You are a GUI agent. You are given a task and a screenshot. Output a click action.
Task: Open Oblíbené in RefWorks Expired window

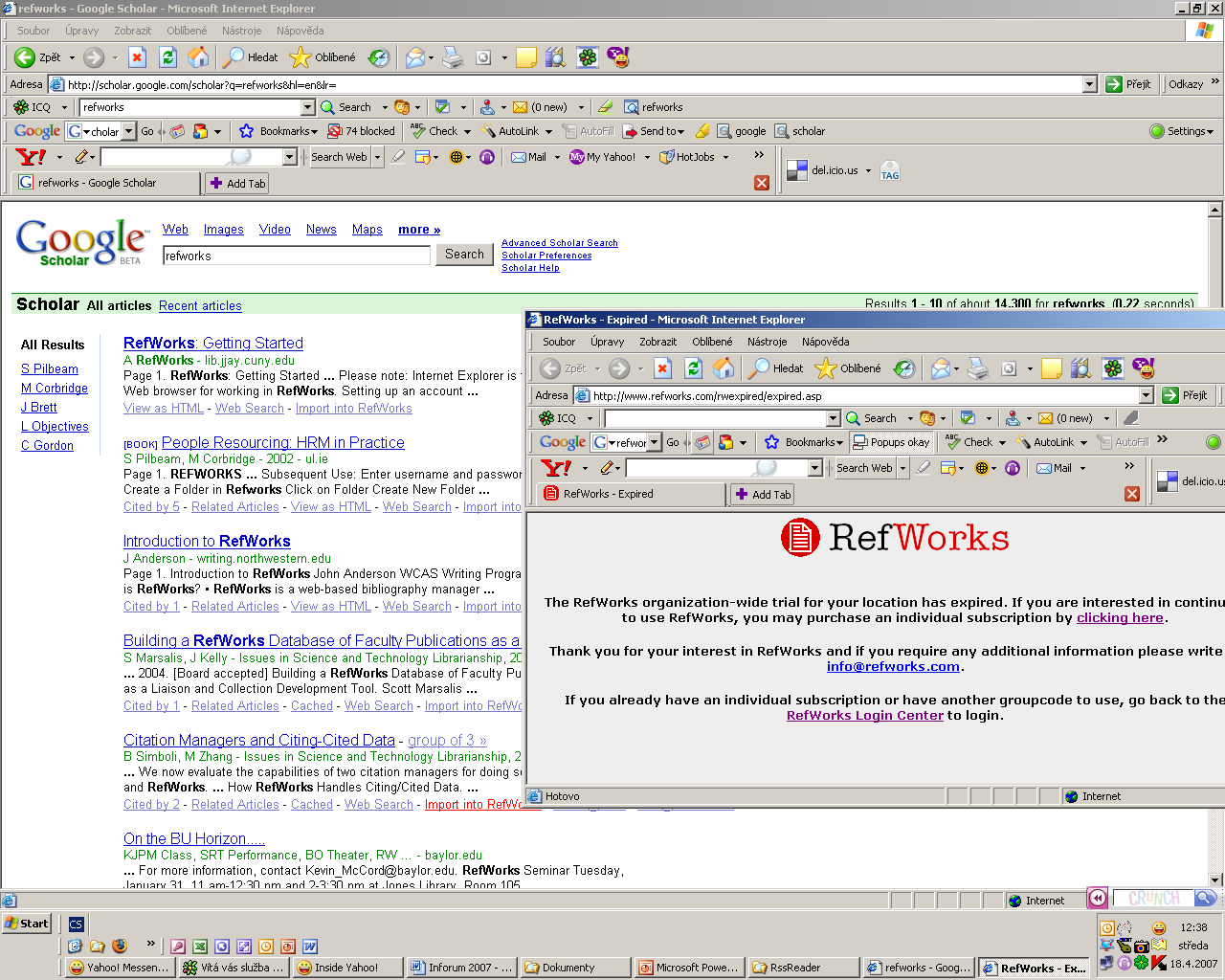coord(848,368)
